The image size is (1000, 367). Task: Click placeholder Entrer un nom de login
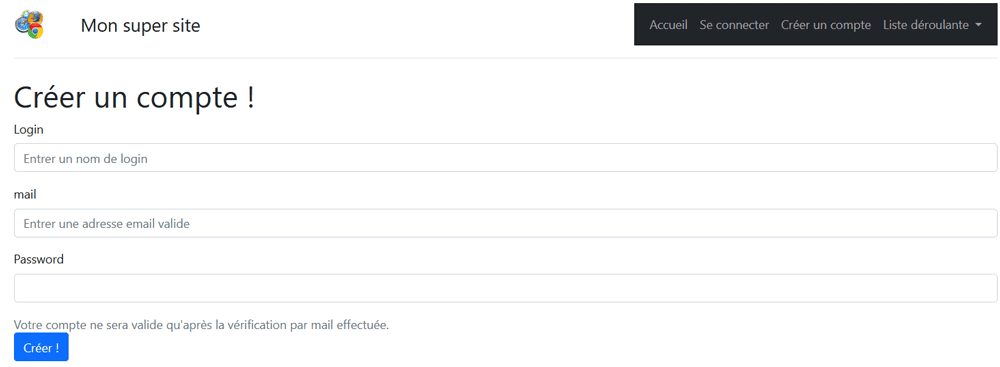pyautogui.click(x=85, y=158)
